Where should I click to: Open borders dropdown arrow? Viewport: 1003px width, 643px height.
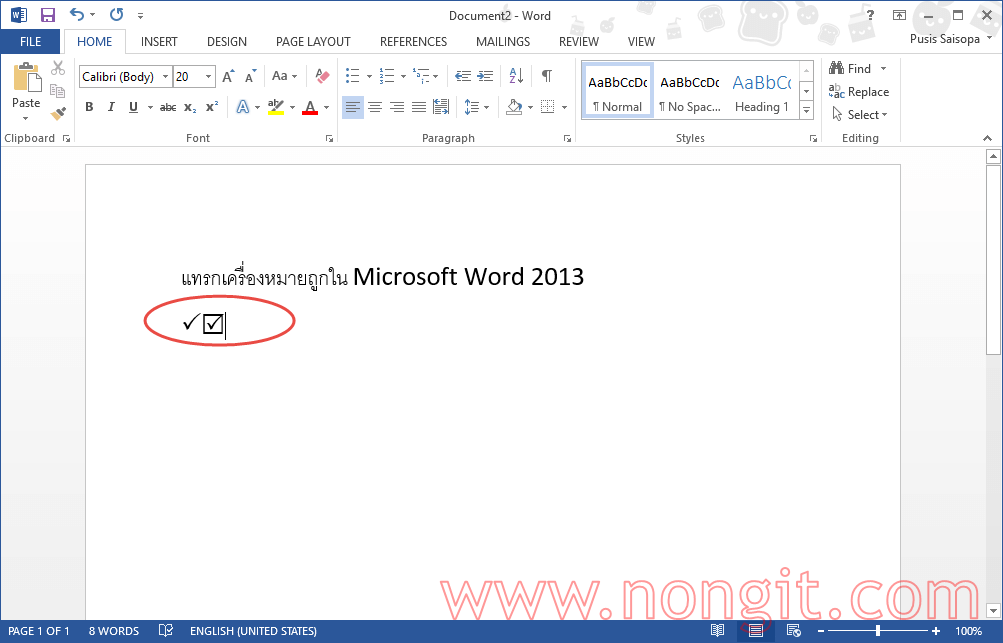pyautogui.click(x=564, y=107)
